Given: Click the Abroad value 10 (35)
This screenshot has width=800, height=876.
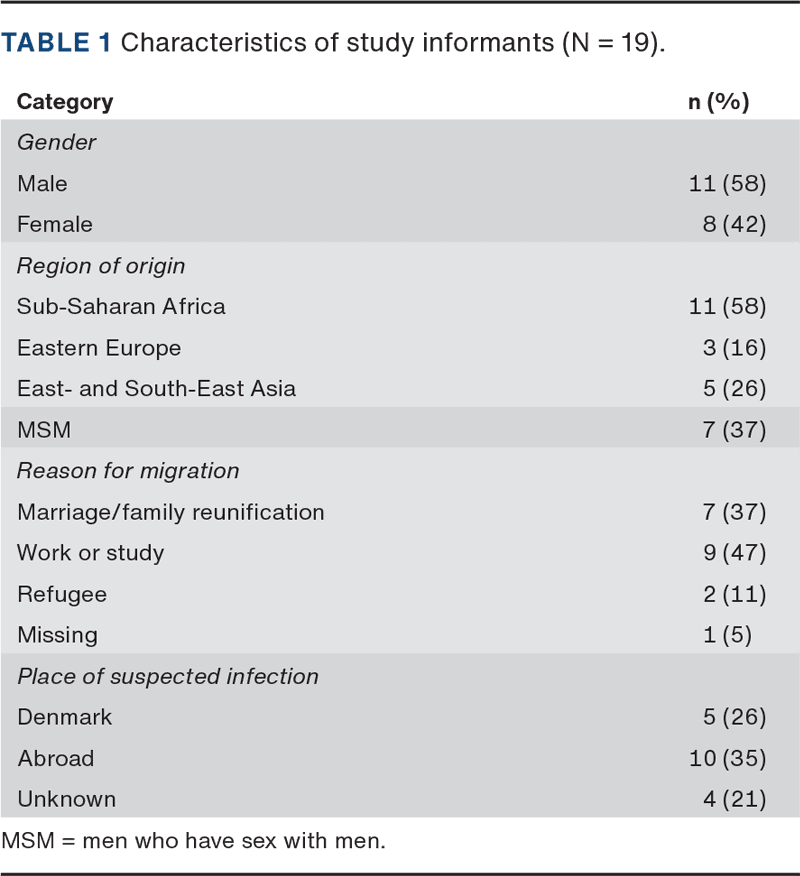Looking at the screenshot, I should point(727,758).
